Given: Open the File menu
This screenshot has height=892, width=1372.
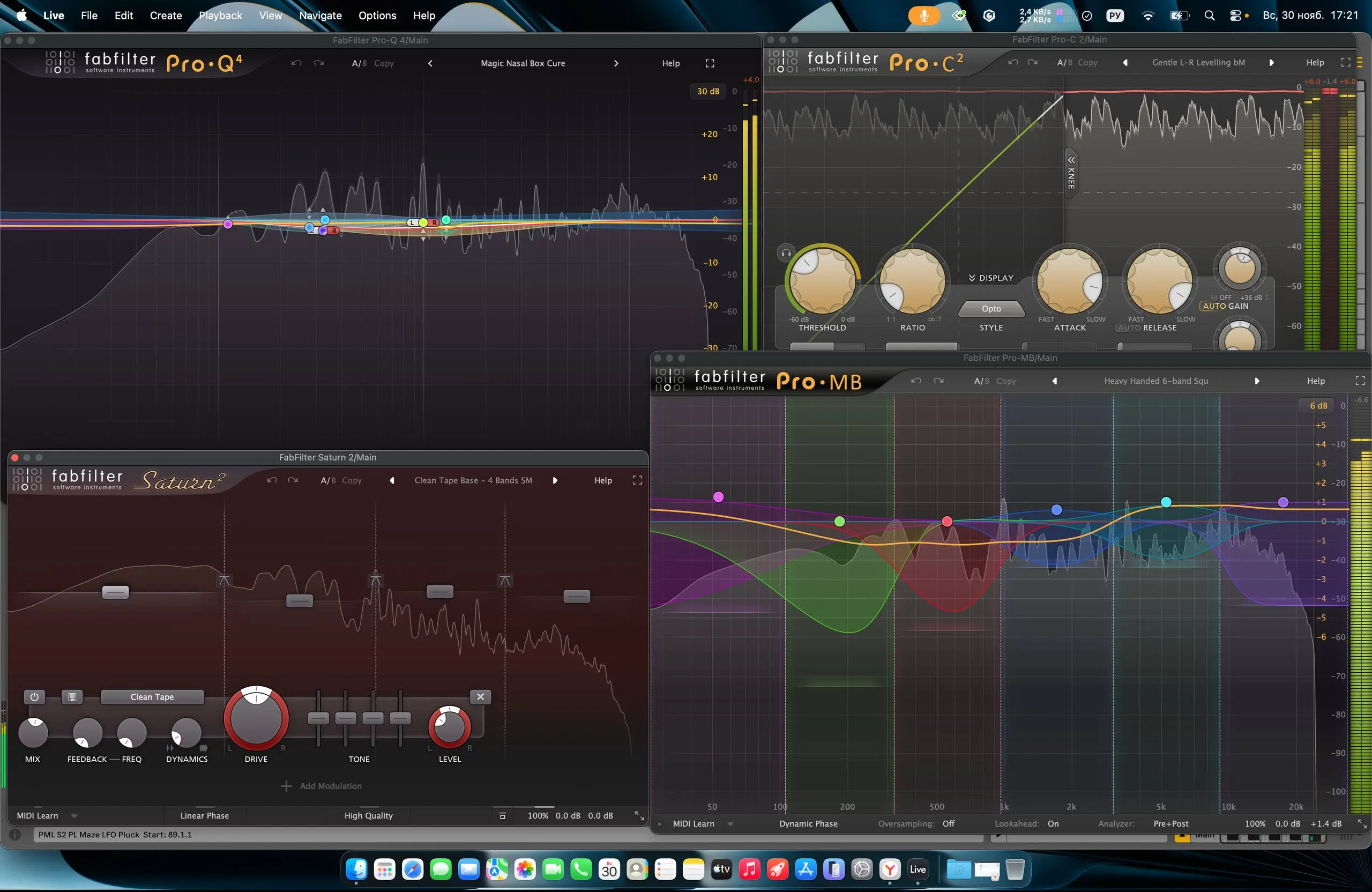Looking at the screenshot, I should [x=90, y=16].
